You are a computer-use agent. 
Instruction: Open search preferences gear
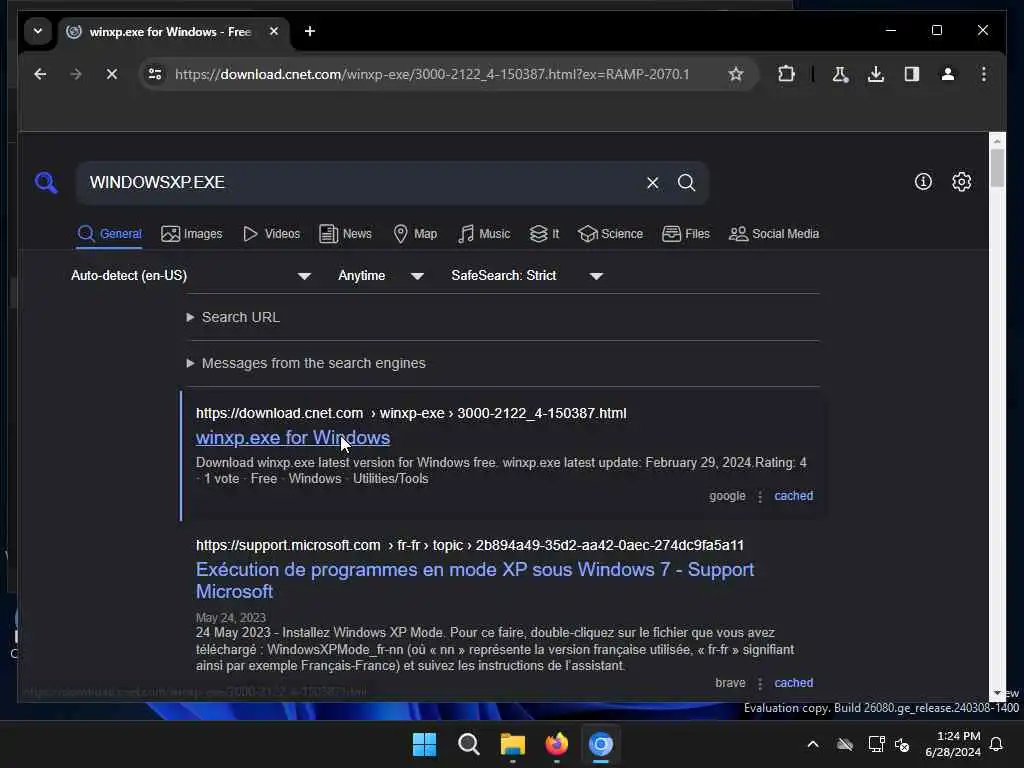961,182
